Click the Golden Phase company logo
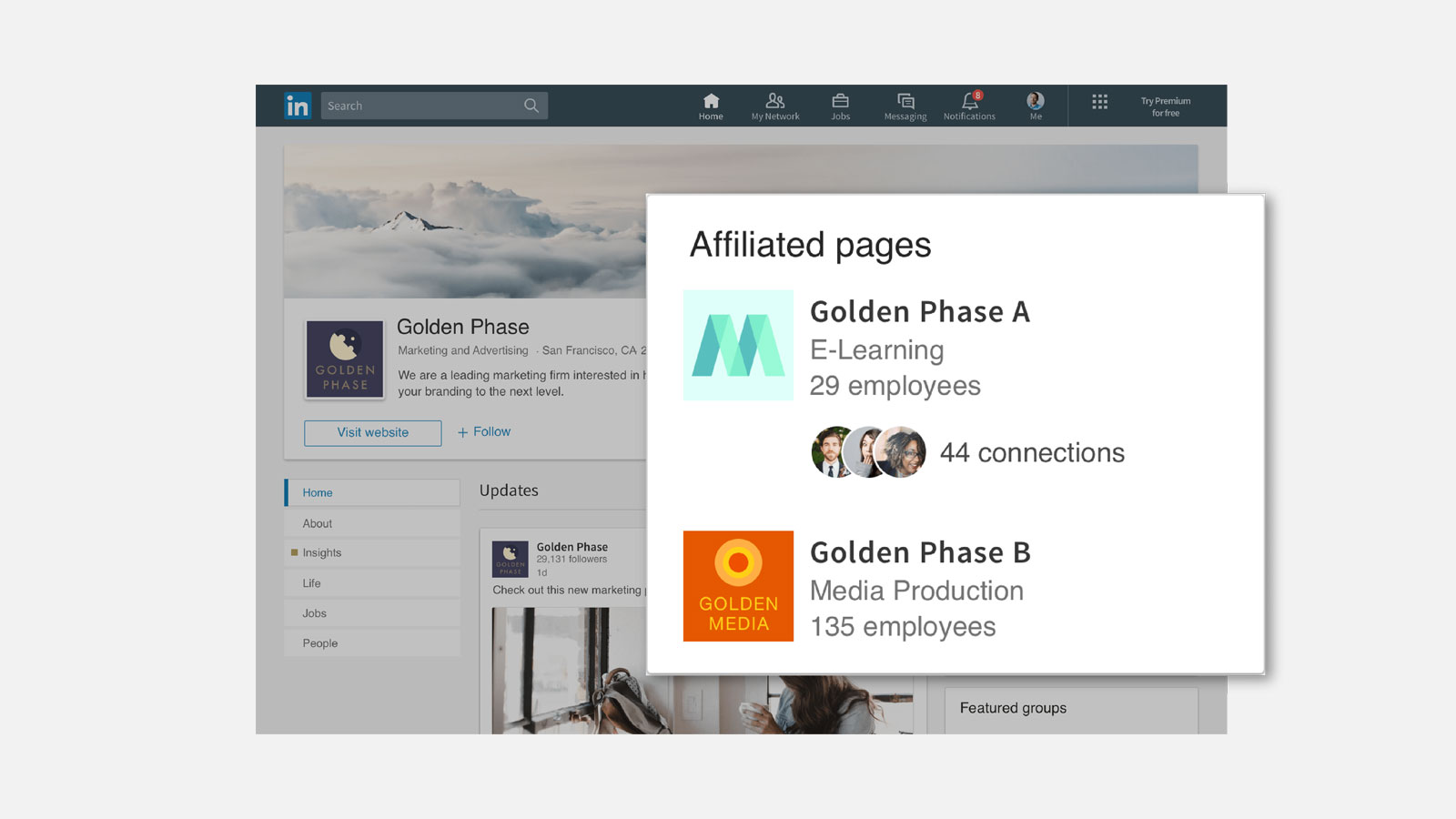This screenshot has height=819, width=1456. [x=345, y=359]
